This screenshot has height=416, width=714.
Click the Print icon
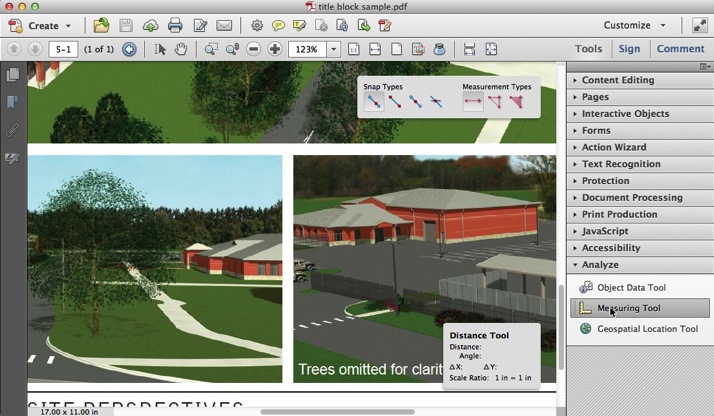click(175, 25)
